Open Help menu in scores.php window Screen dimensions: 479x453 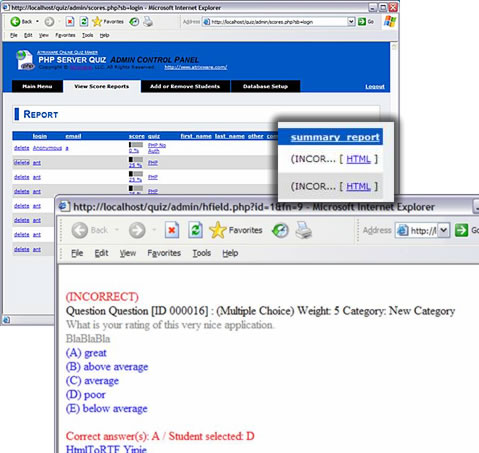(x=104, y=35)
